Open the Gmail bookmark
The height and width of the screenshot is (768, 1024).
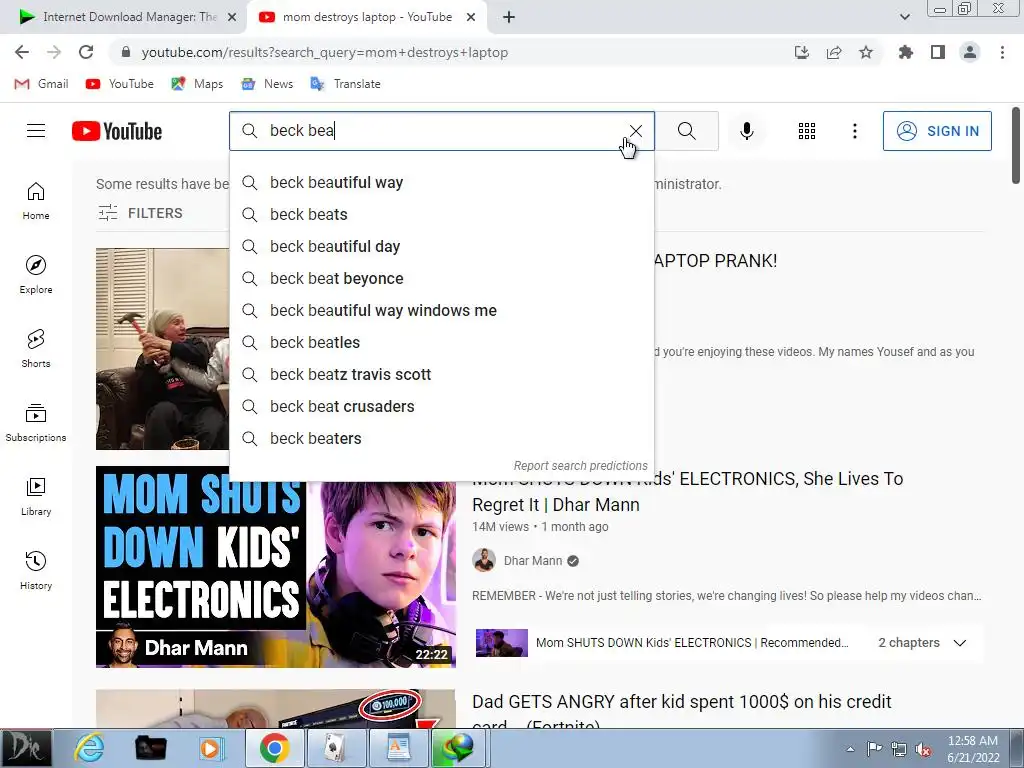(41, 84)
